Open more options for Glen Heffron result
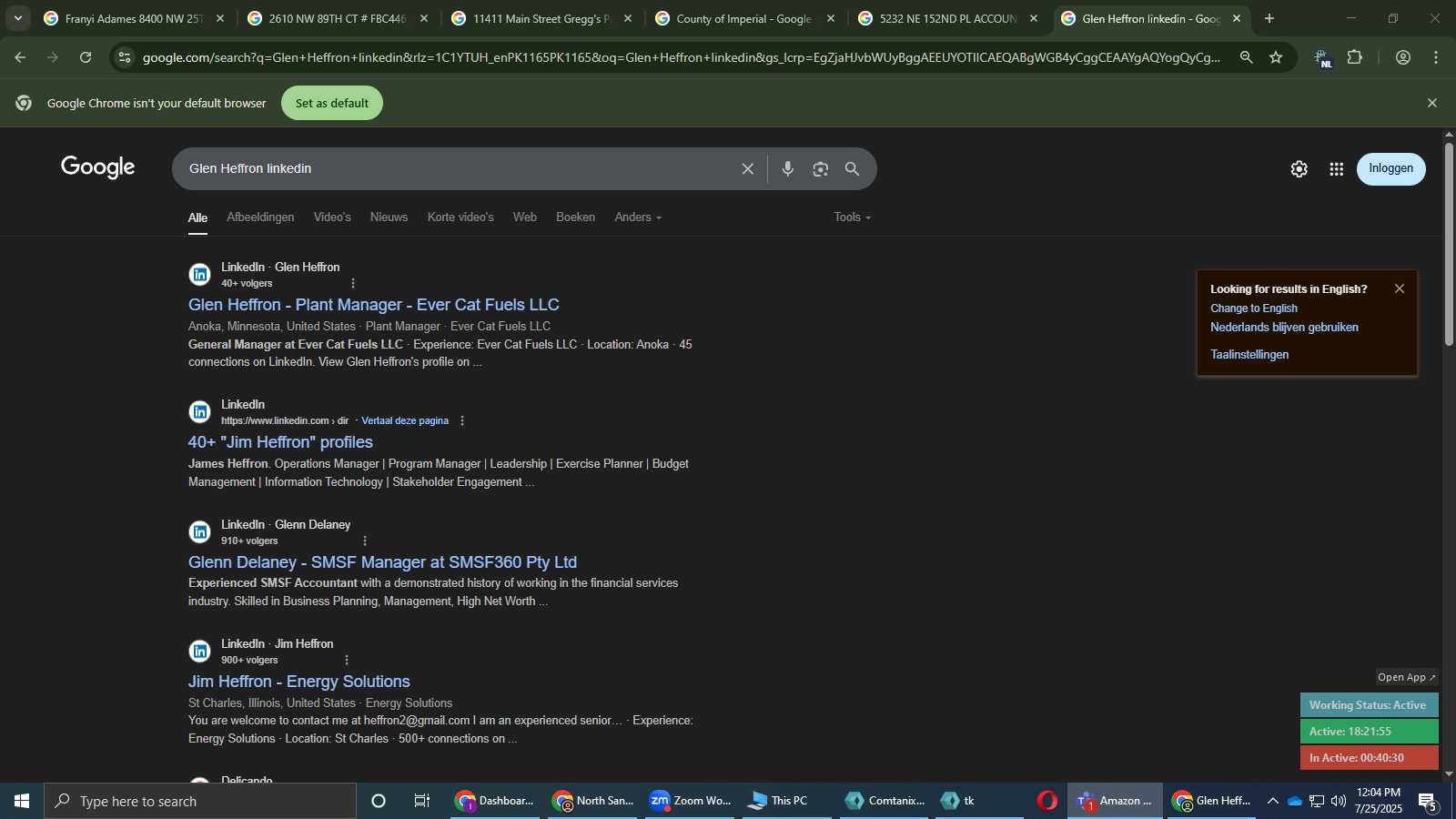This screenshot has height=819, width=1456. point(353,283)
